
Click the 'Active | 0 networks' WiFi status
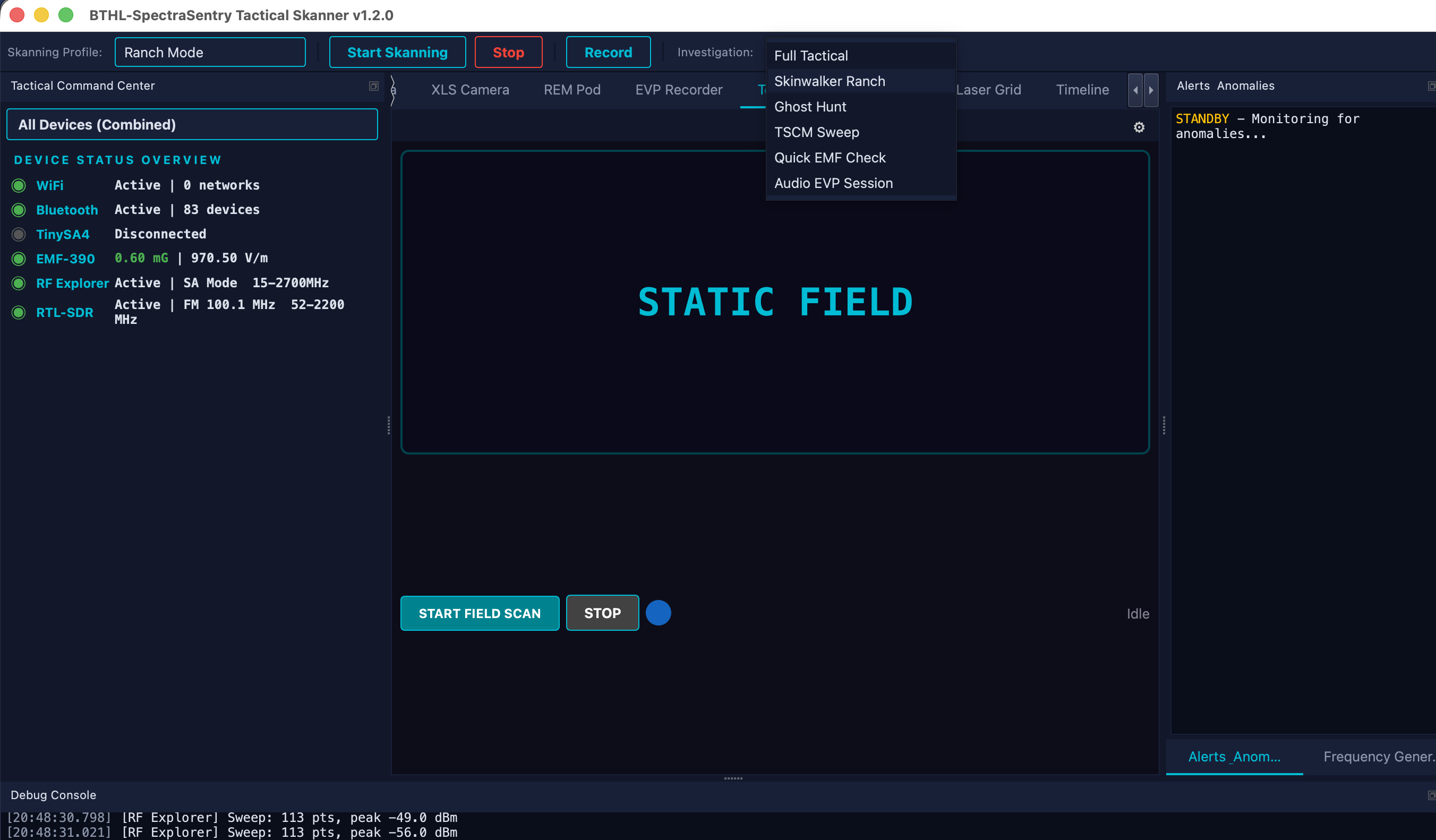click(187, 185)
